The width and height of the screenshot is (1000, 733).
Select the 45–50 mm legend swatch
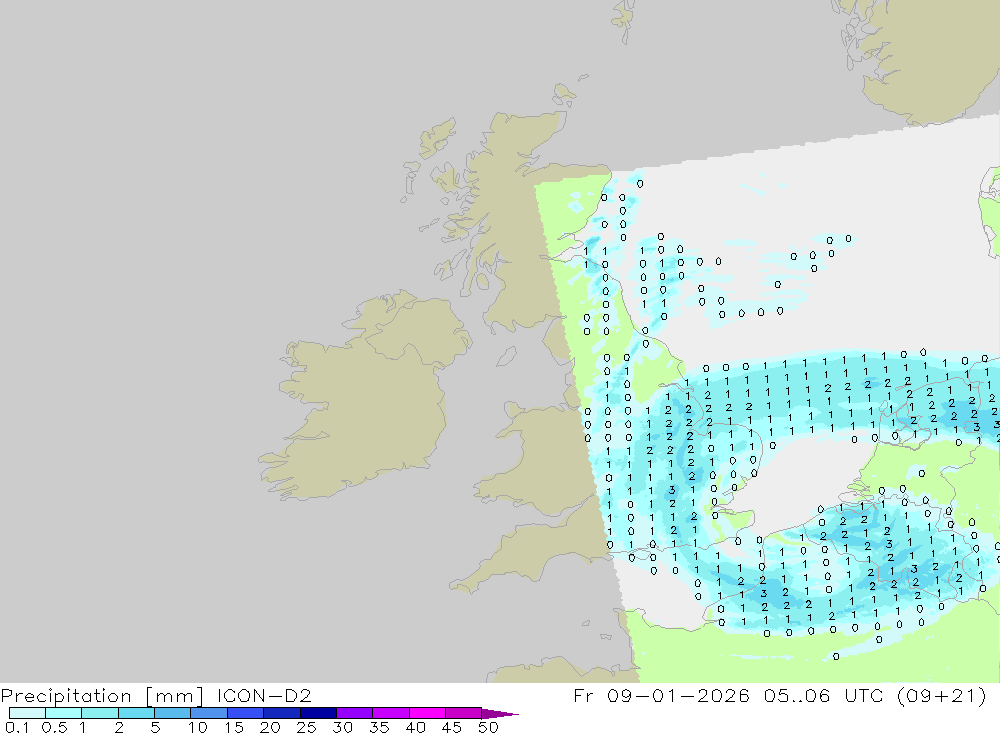pyautogui.click(x=464, y=713)
